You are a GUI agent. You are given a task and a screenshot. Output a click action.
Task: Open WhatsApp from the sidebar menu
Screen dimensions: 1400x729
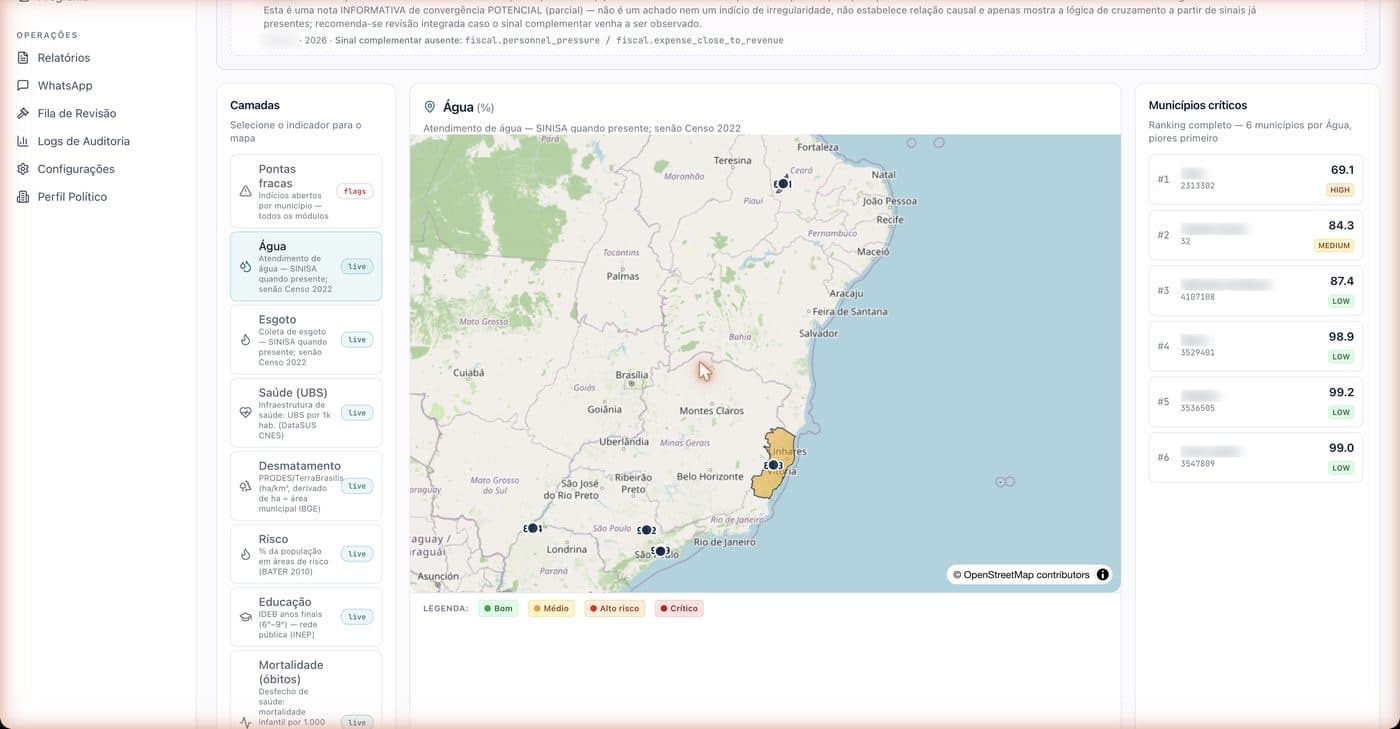[x=65, y=86]
